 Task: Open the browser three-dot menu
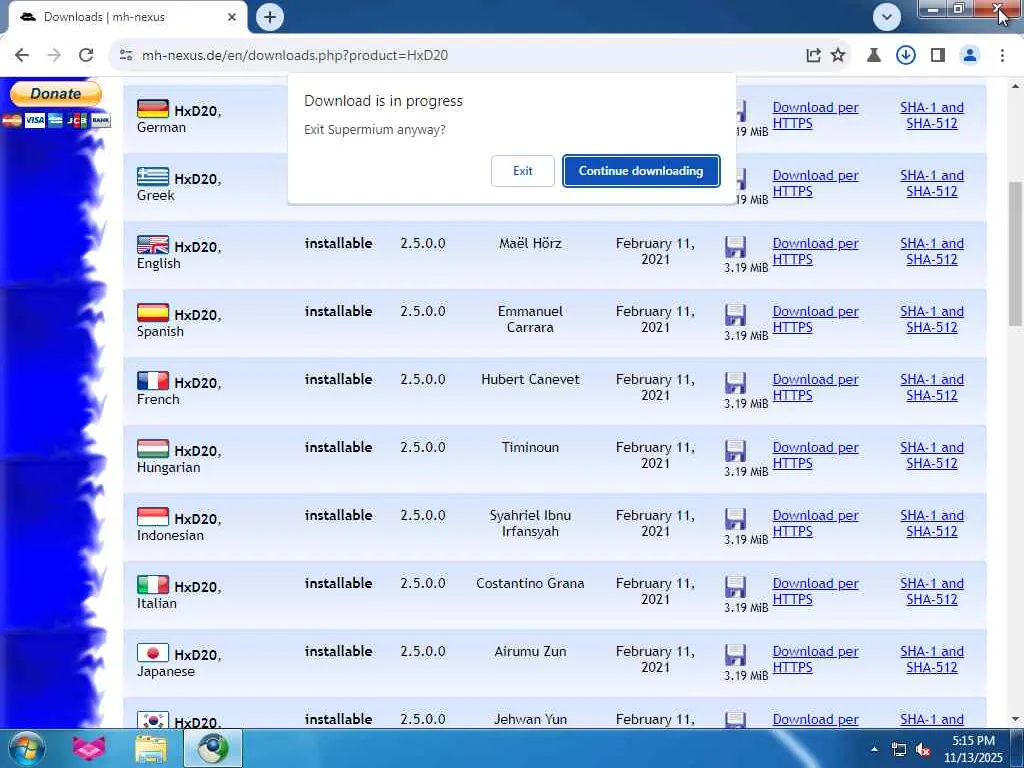click(1002, 56)
